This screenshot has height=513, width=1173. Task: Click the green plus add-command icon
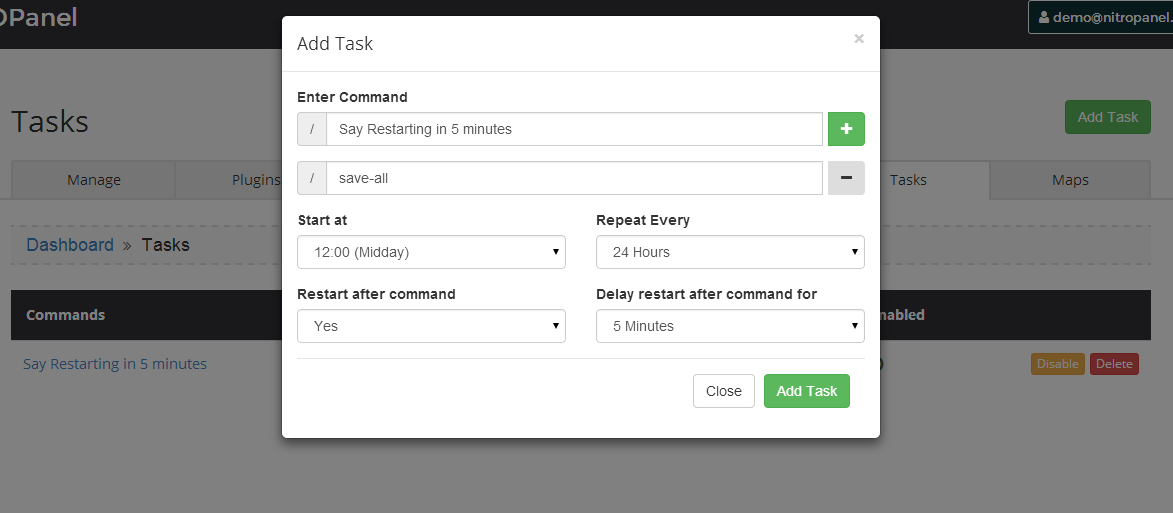(x=846, y=129)
